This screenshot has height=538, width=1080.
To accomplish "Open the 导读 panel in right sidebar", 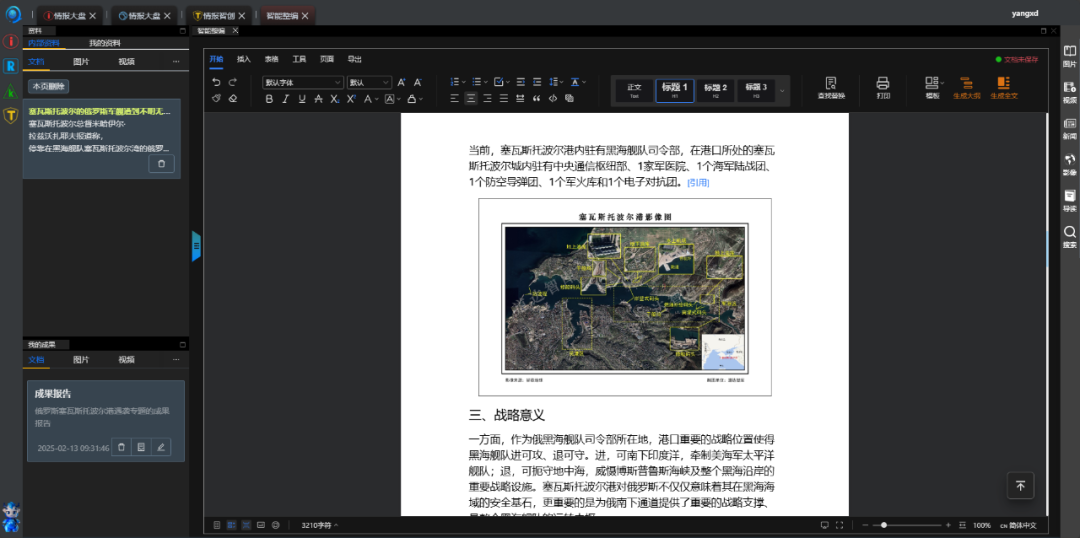I will tap(1069, 200).
